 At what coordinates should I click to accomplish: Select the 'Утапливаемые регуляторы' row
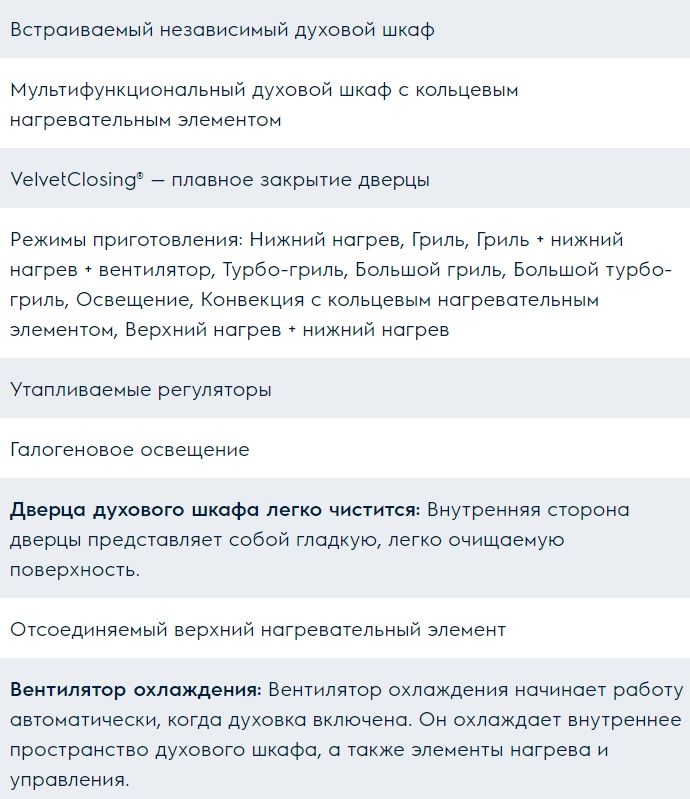tap(140, 389)
